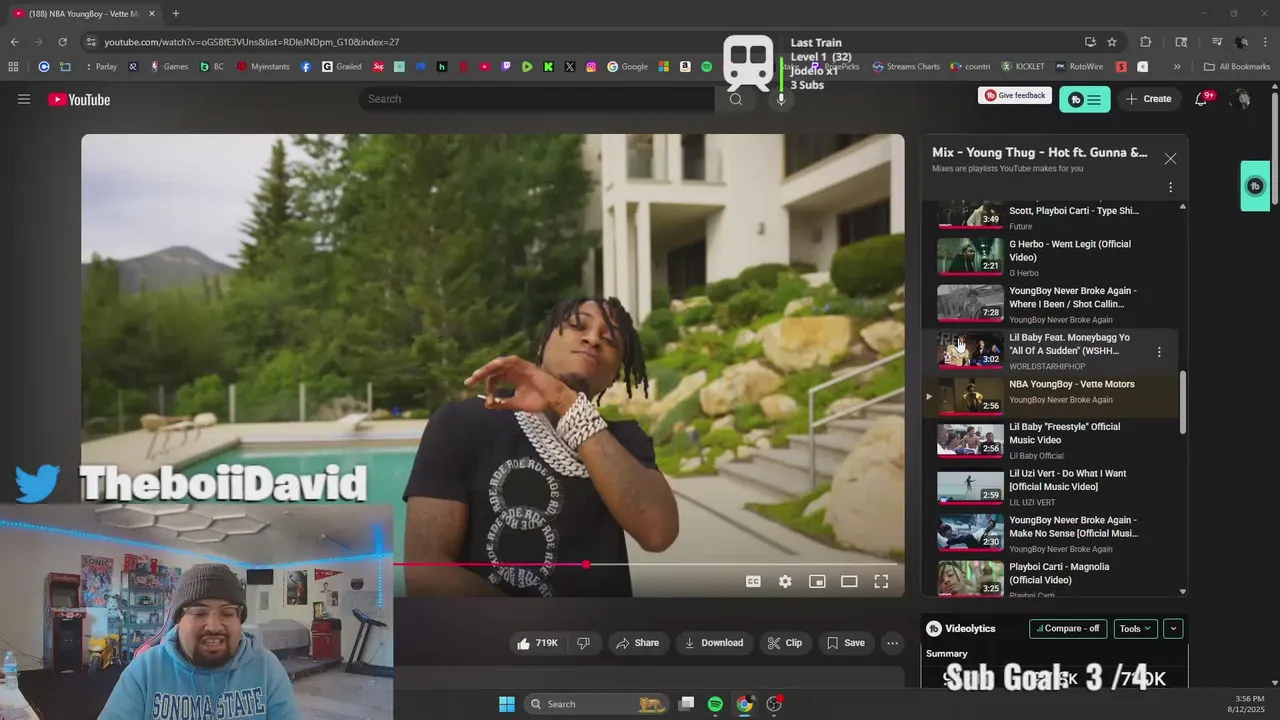Create a Clip of the video
Image resolution: width=1280 pixels, height=720 pixels.
[x=785, y=643]
